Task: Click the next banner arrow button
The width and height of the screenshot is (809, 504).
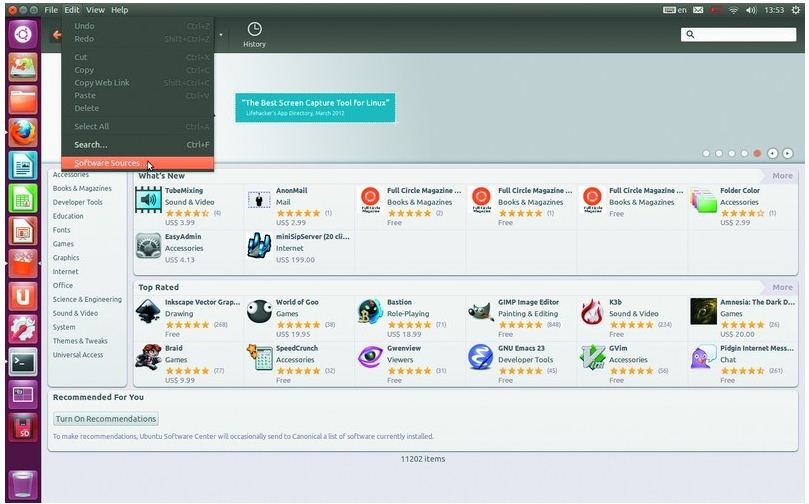Action: coord(787,153)
